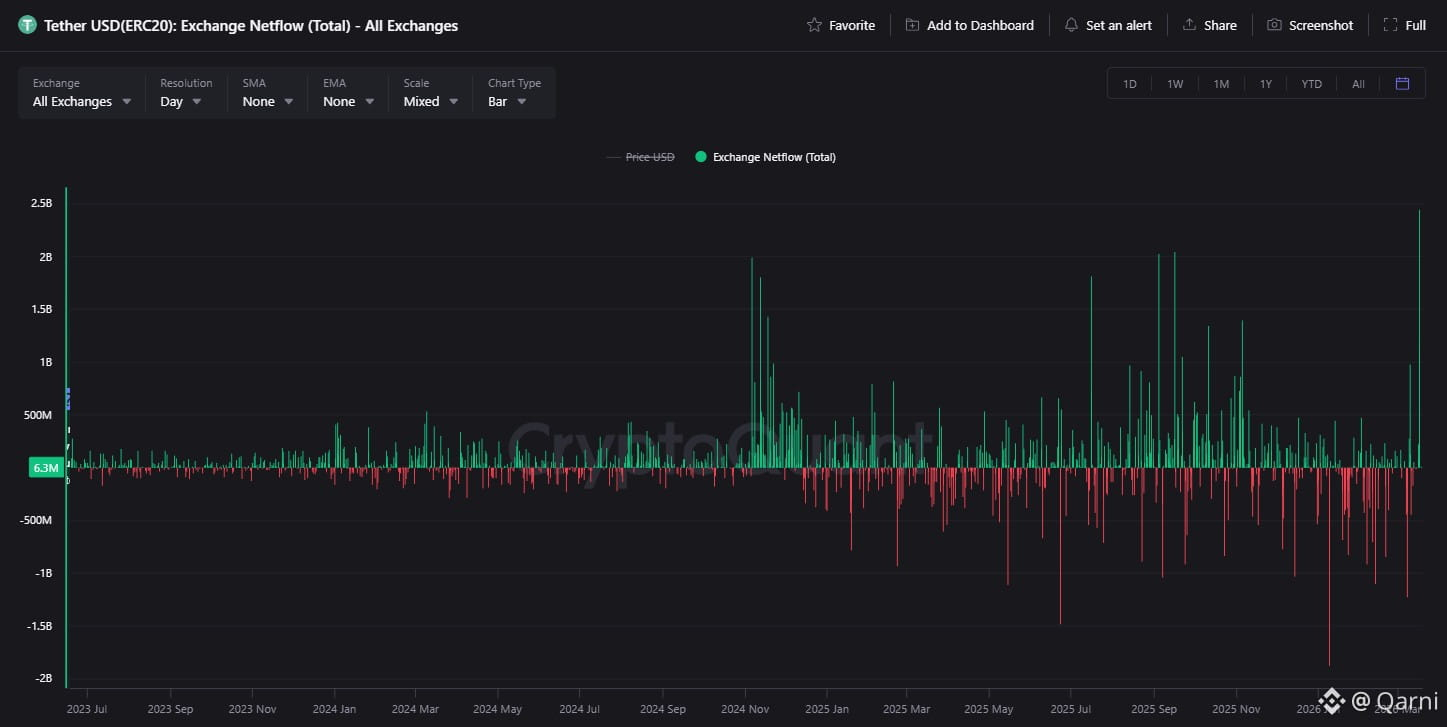Select the 1Y range button
The image size is (1447, 727).
pyautogui.click(x=1266, y=84)
